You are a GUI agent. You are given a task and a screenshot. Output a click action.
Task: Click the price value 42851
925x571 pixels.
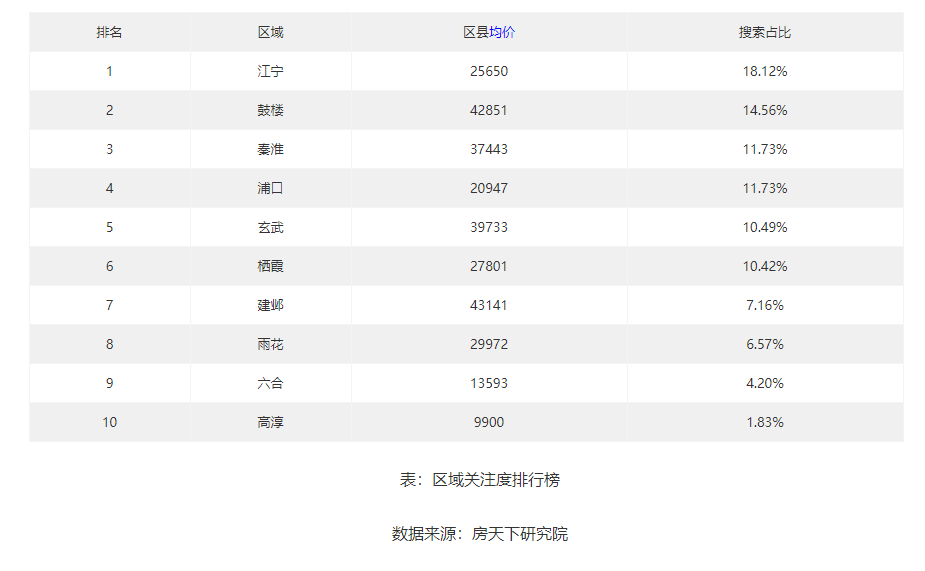click(489, 110)
